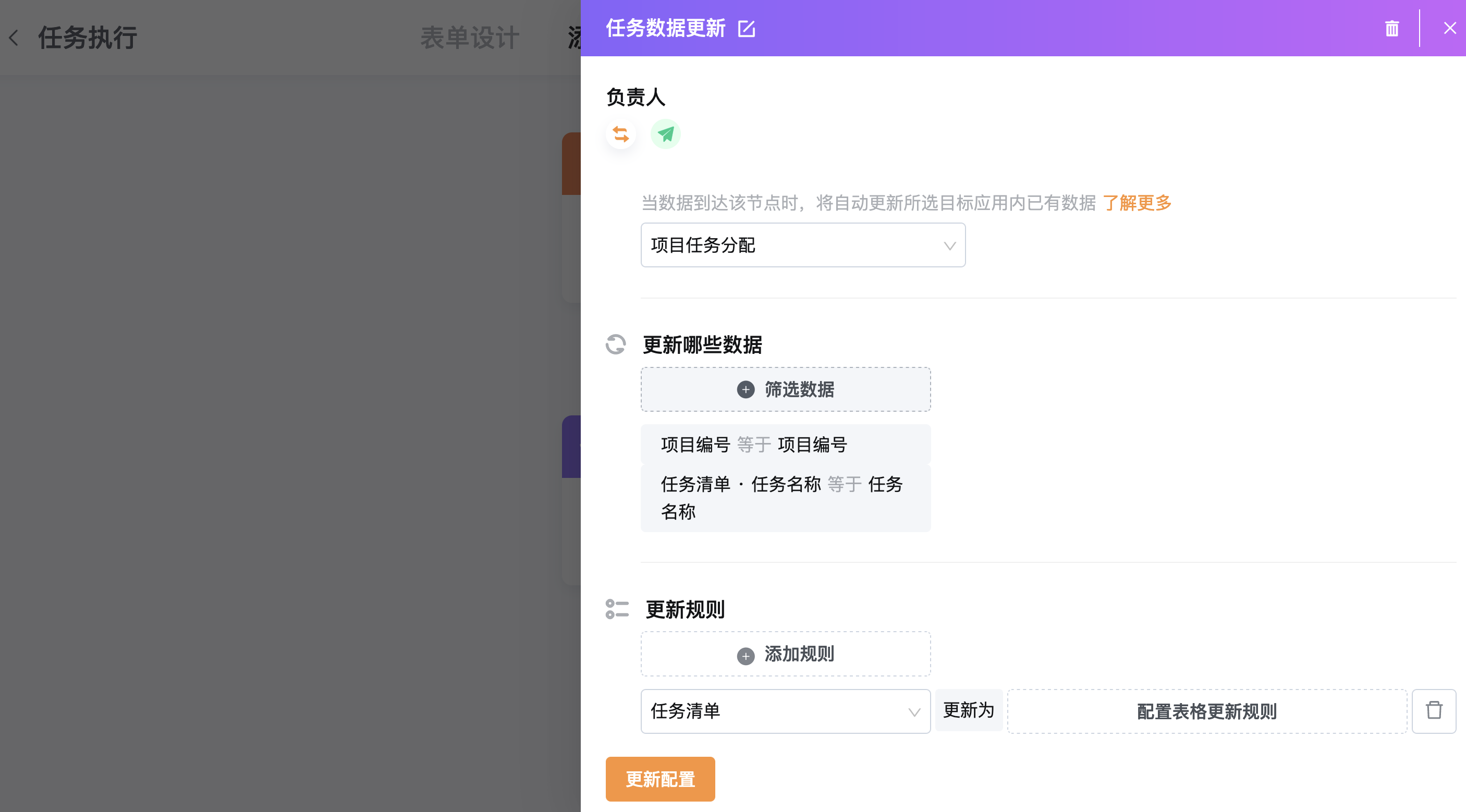Click the list icon beside 更新规则
1466x812 pixels.
click(x=616, y=609)
